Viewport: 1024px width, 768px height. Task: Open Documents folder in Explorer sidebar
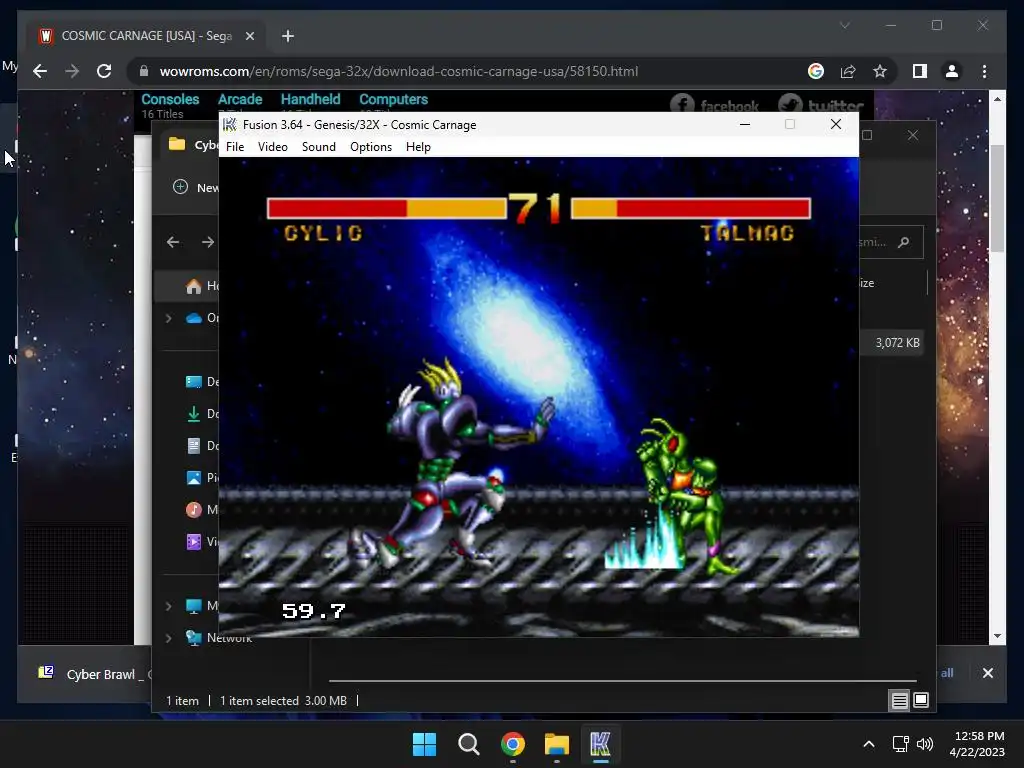(202, 446)
